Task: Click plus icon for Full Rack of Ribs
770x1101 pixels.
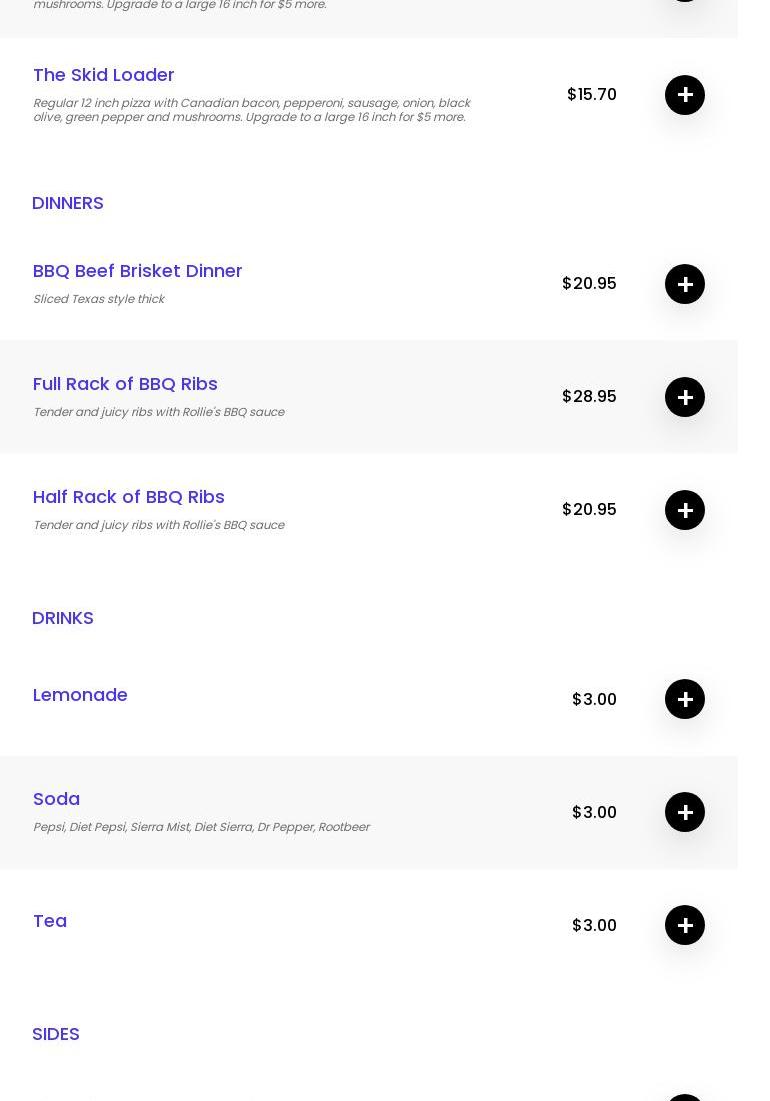Action: pos(685,397)
